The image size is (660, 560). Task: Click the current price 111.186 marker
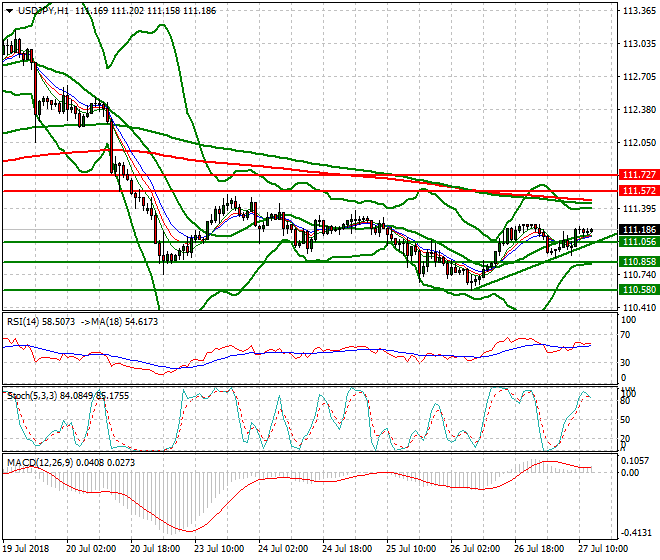click(637, 230)
